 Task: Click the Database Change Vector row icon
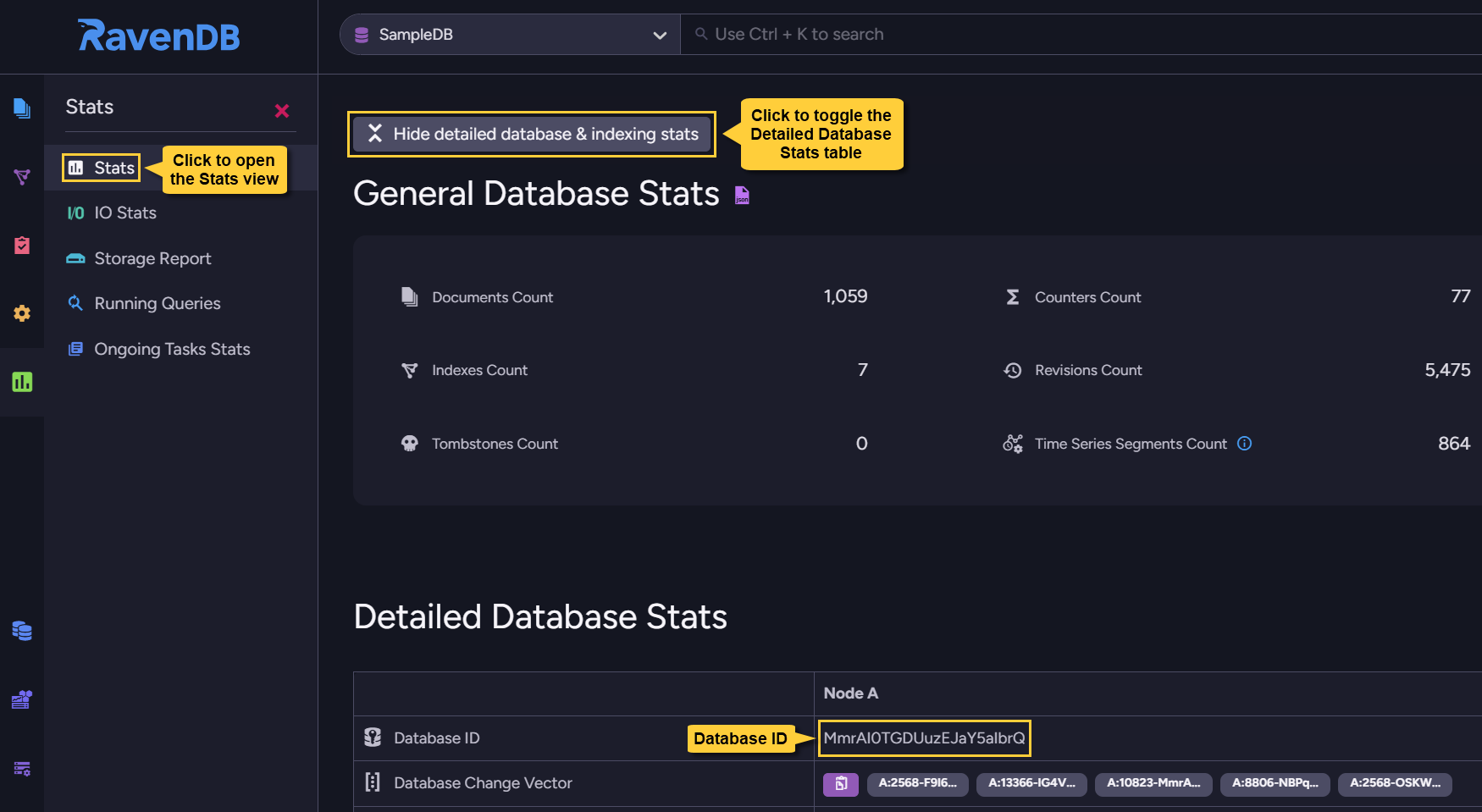click(x=373, y=782)
